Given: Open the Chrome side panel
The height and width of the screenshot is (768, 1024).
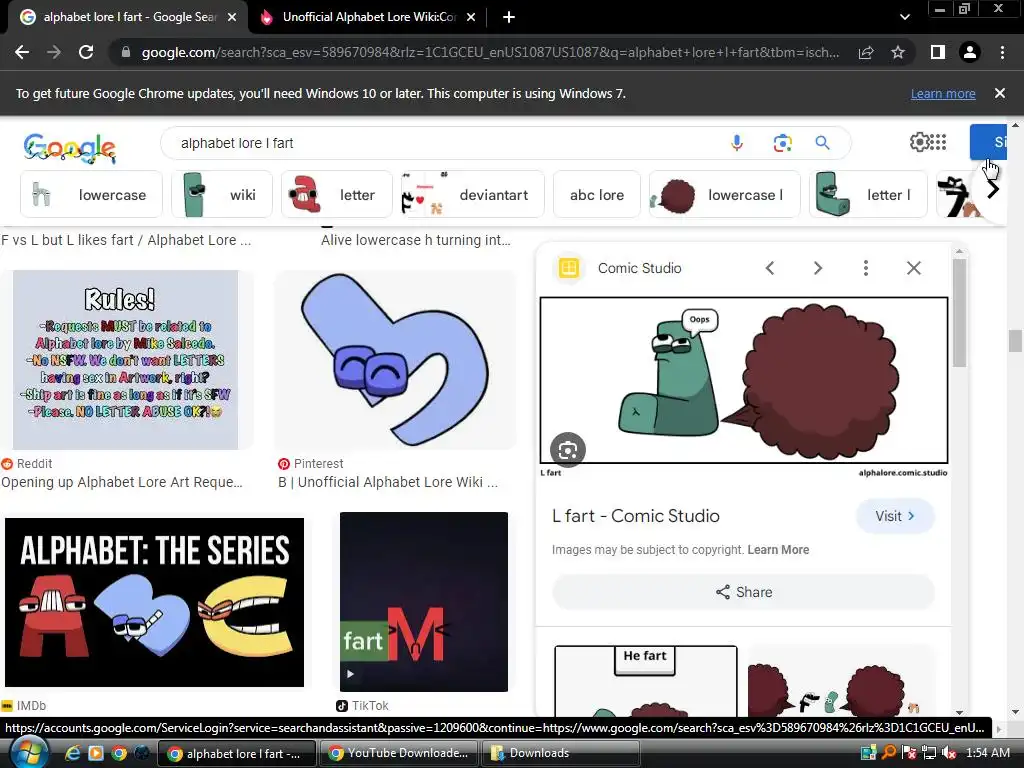Looking at the screenshot, I should click(938, 52).
